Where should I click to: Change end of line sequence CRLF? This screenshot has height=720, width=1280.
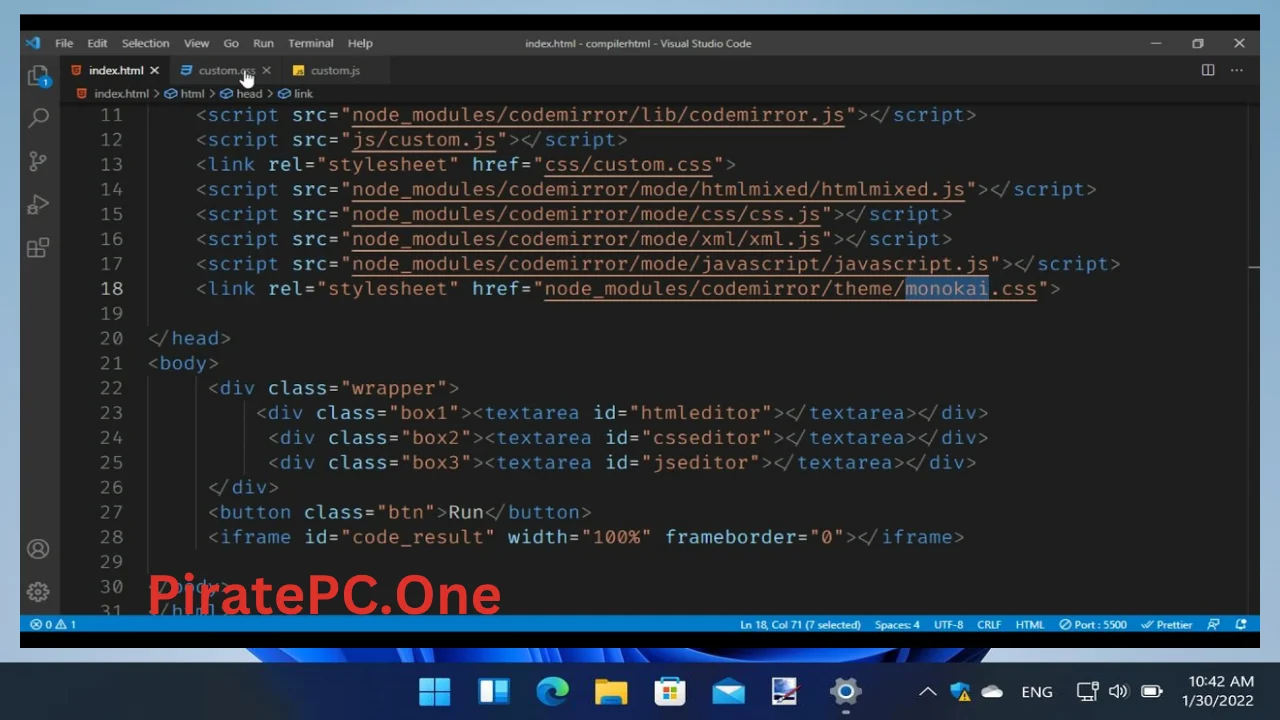pyautogui.click(x=989, y=624)
